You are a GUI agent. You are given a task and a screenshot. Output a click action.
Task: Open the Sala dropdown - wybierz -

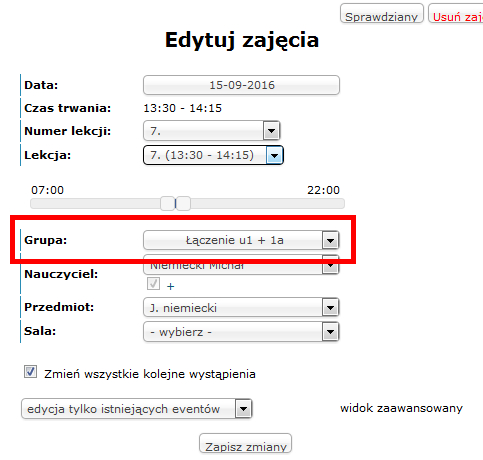point(241,332)
